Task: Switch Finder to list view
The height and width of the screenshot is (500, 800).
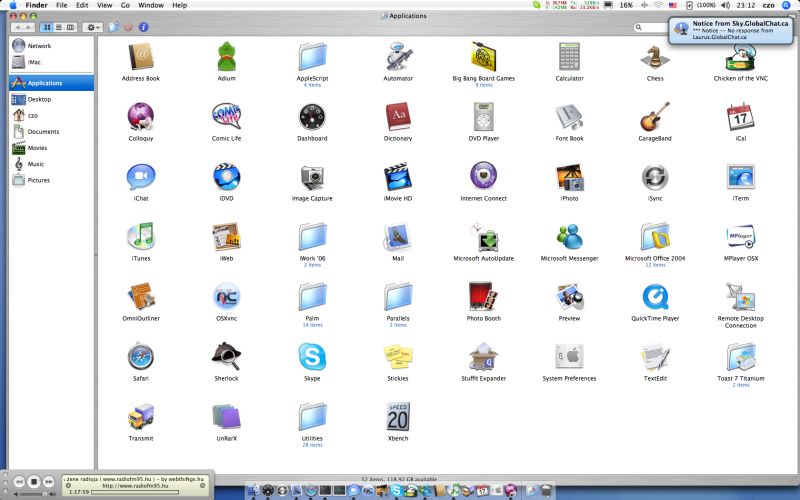Action: [59, 27]
